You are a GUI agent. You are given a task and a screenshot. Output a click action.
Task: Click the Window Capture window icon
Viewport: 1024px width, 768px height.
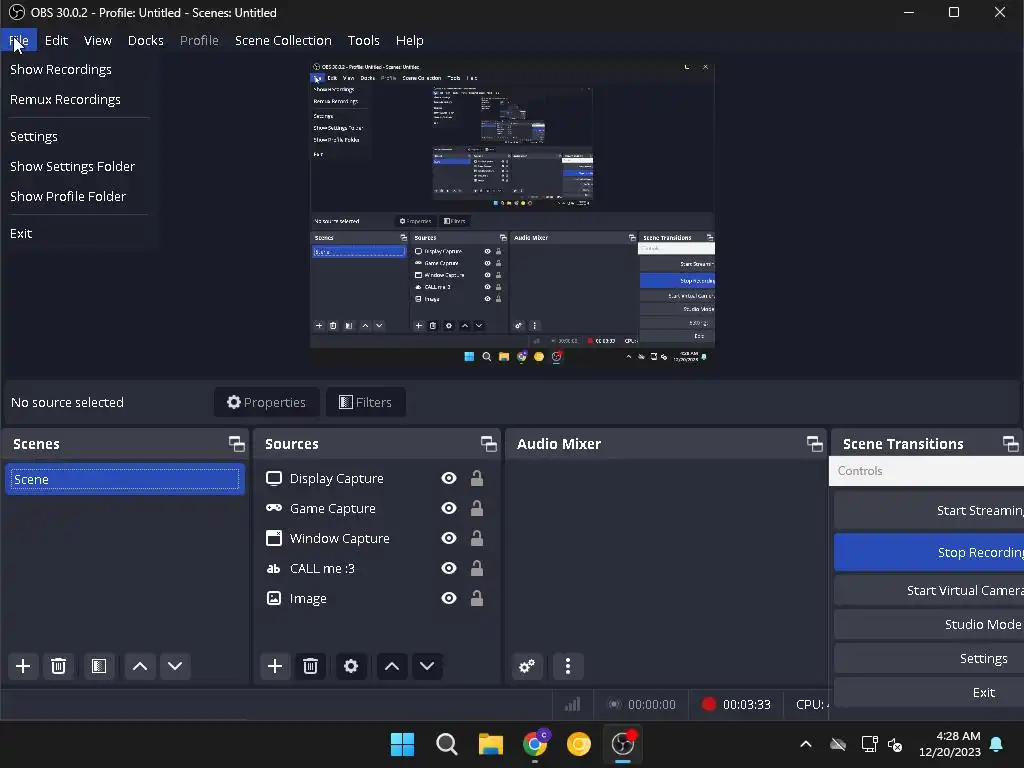[x=274, y=538]
